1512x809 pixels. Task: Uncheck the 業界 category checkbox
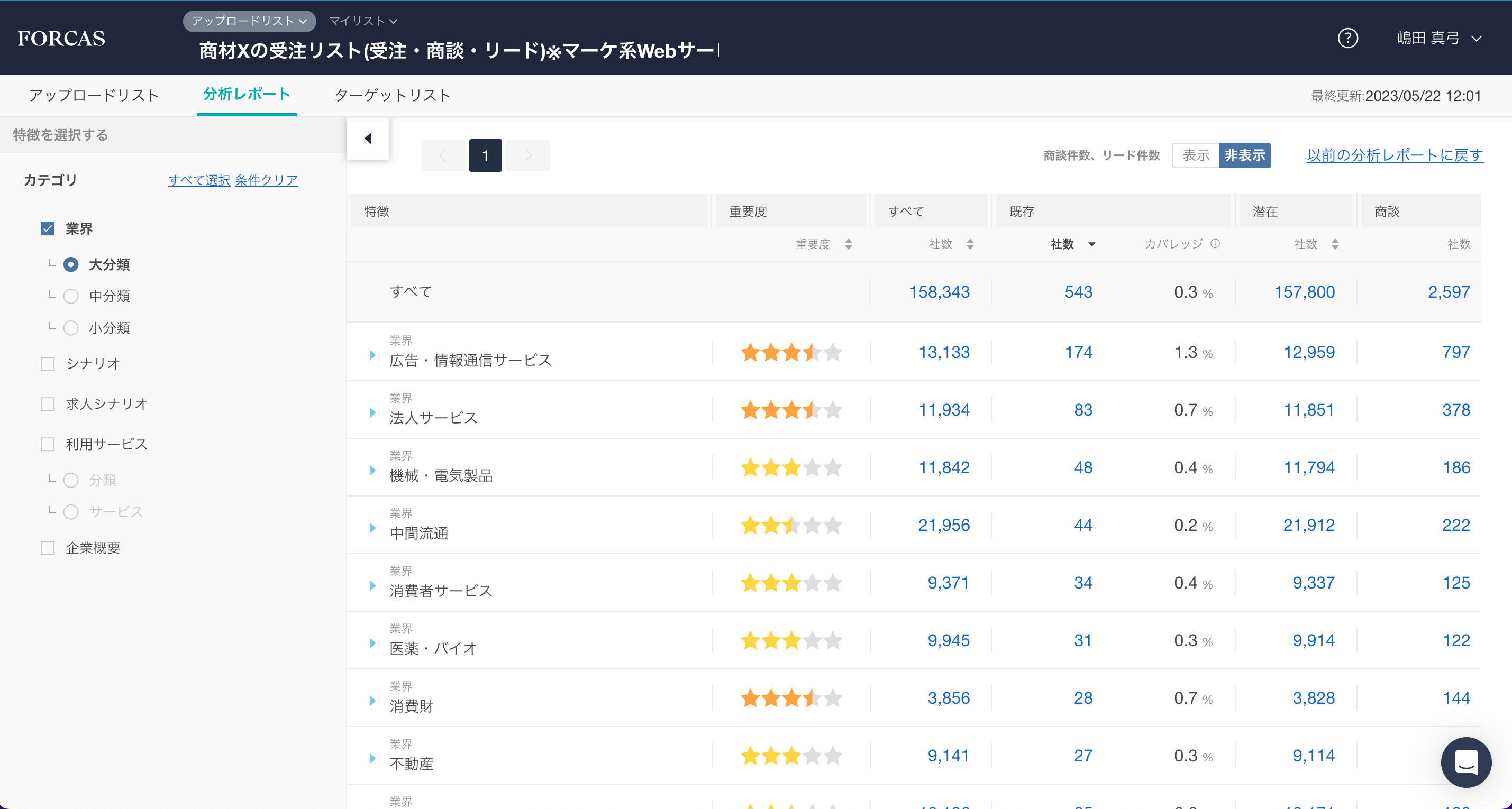coord(48,228)
